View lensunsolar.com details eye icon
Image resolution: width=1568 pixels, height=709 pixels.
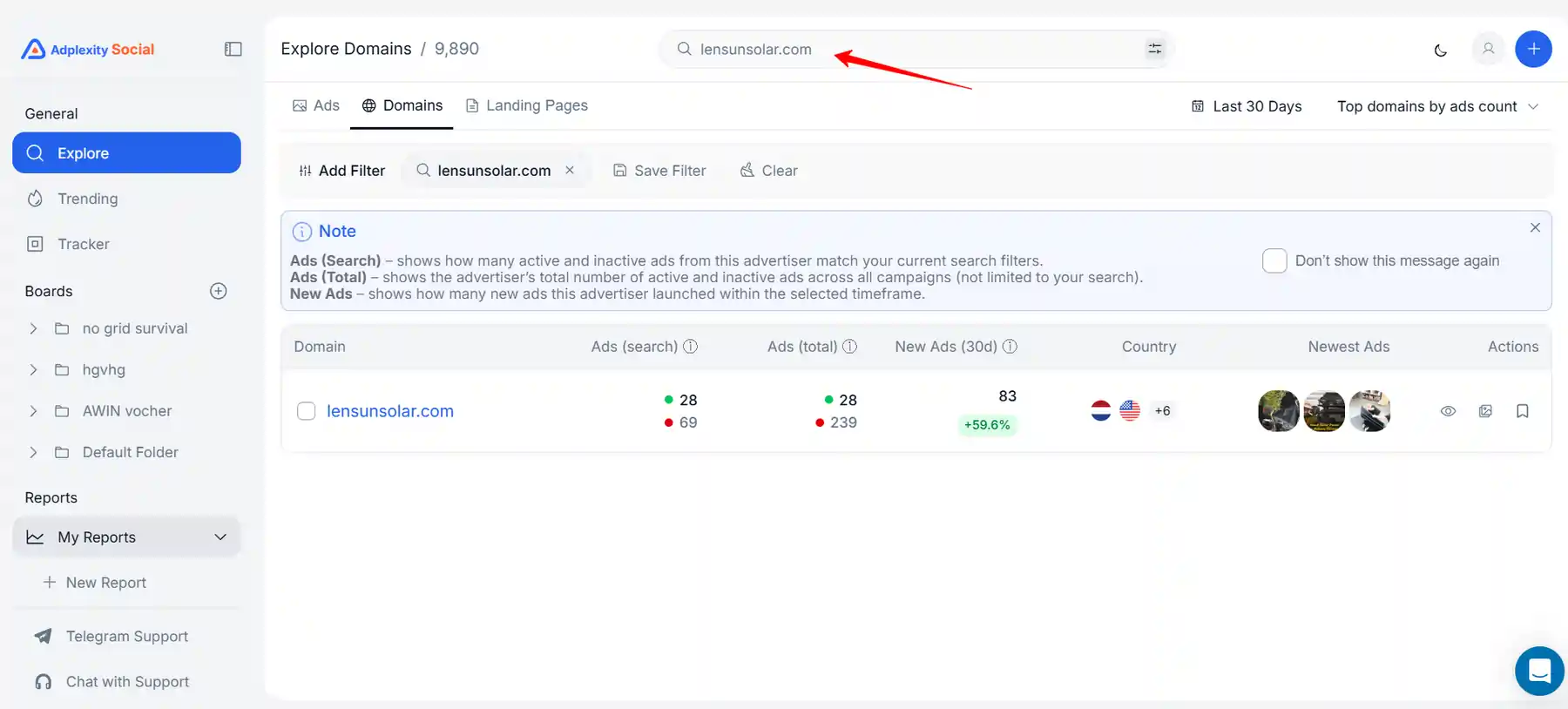[1448, 411]
